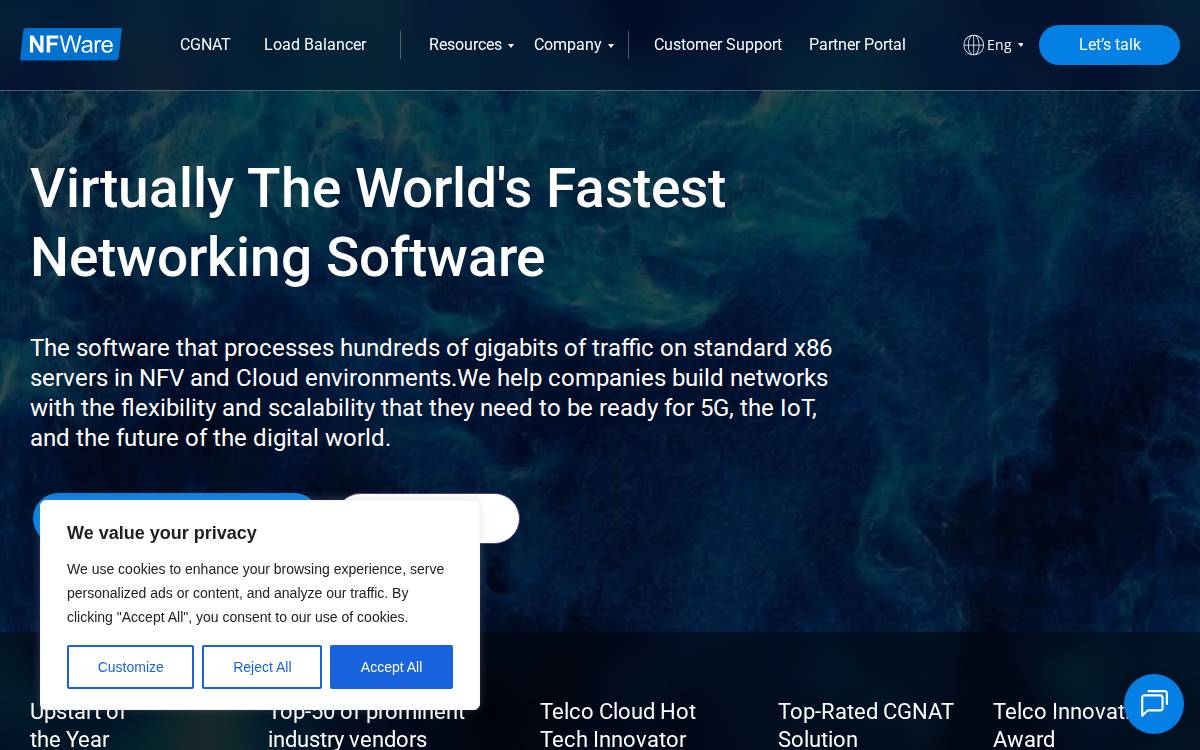Screen dimensions: 1200x750
Task: Click the Let's talk button
Action: pos(1109,45)
